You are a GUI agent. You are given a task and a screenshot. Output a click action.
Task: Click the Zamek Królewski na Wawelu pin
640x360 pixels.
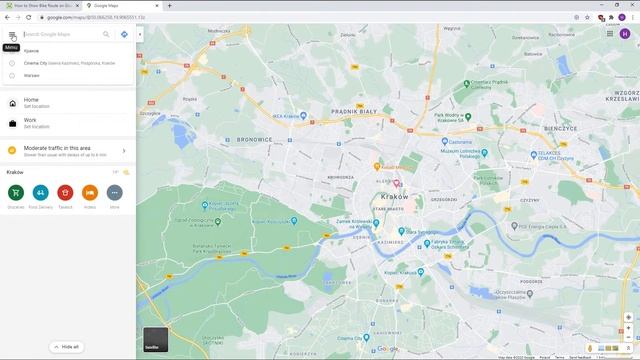coord(376,223)
